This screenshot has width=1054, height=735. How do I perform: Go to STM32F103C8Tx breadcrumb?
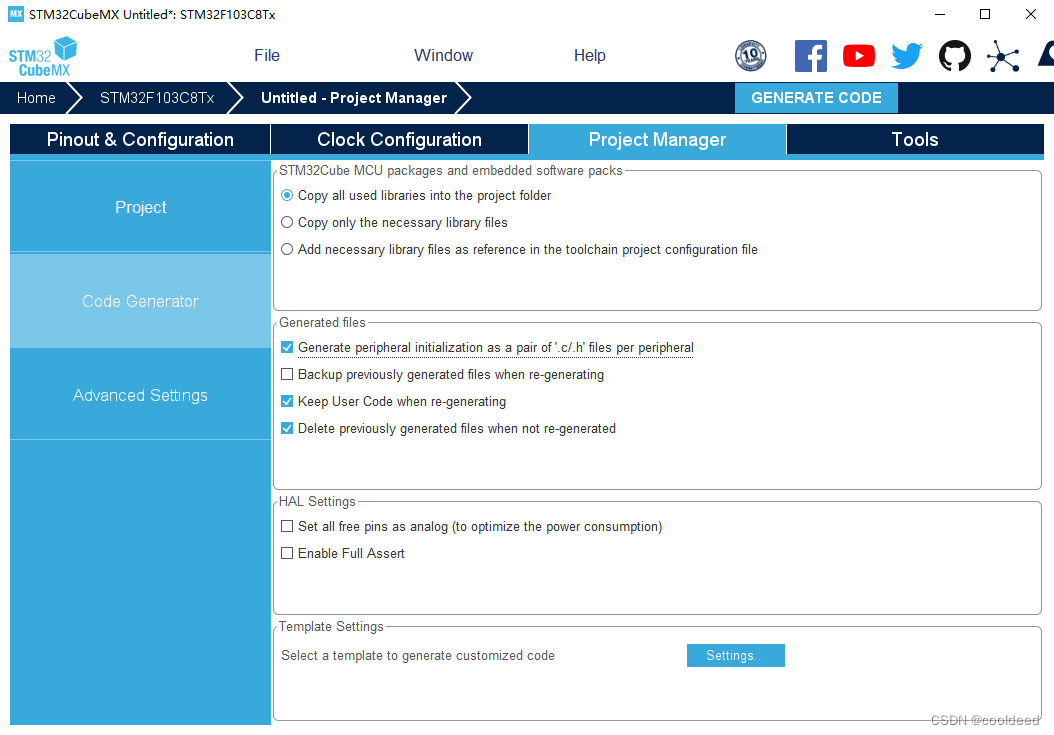click(x=157, y=98)
